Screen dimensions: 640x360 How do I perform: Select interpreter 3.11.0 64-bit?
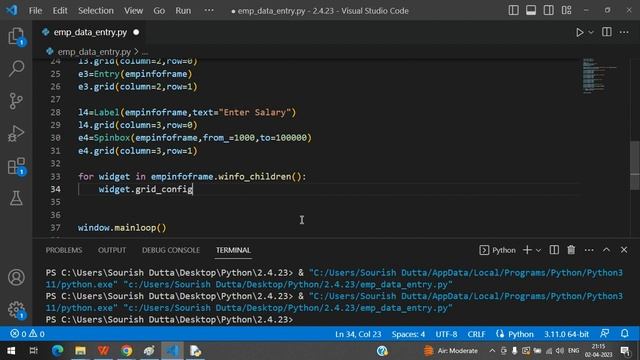pos(566,334)
